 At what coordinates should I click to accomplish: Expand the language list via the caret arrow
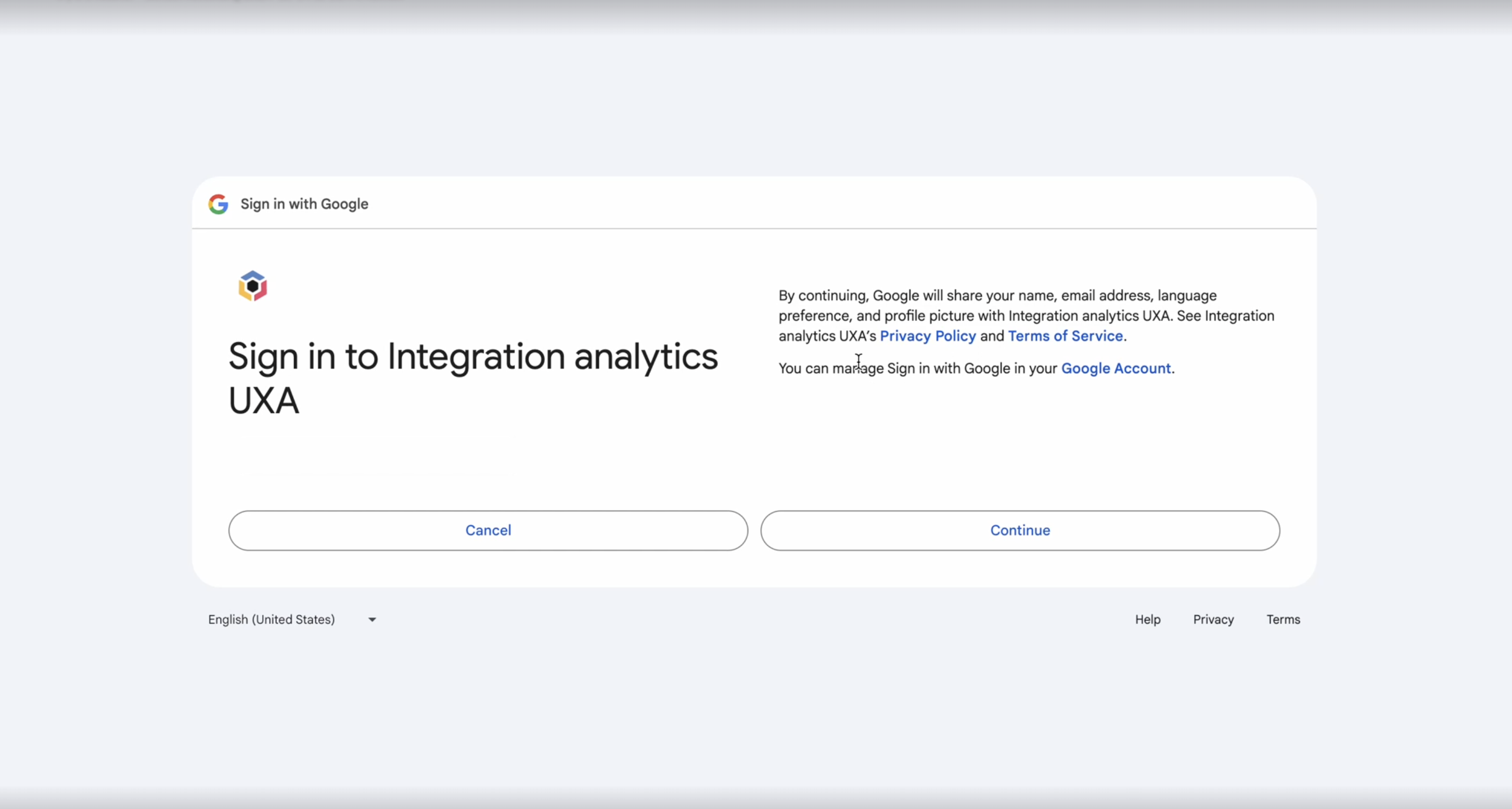(x=372, y=620)
